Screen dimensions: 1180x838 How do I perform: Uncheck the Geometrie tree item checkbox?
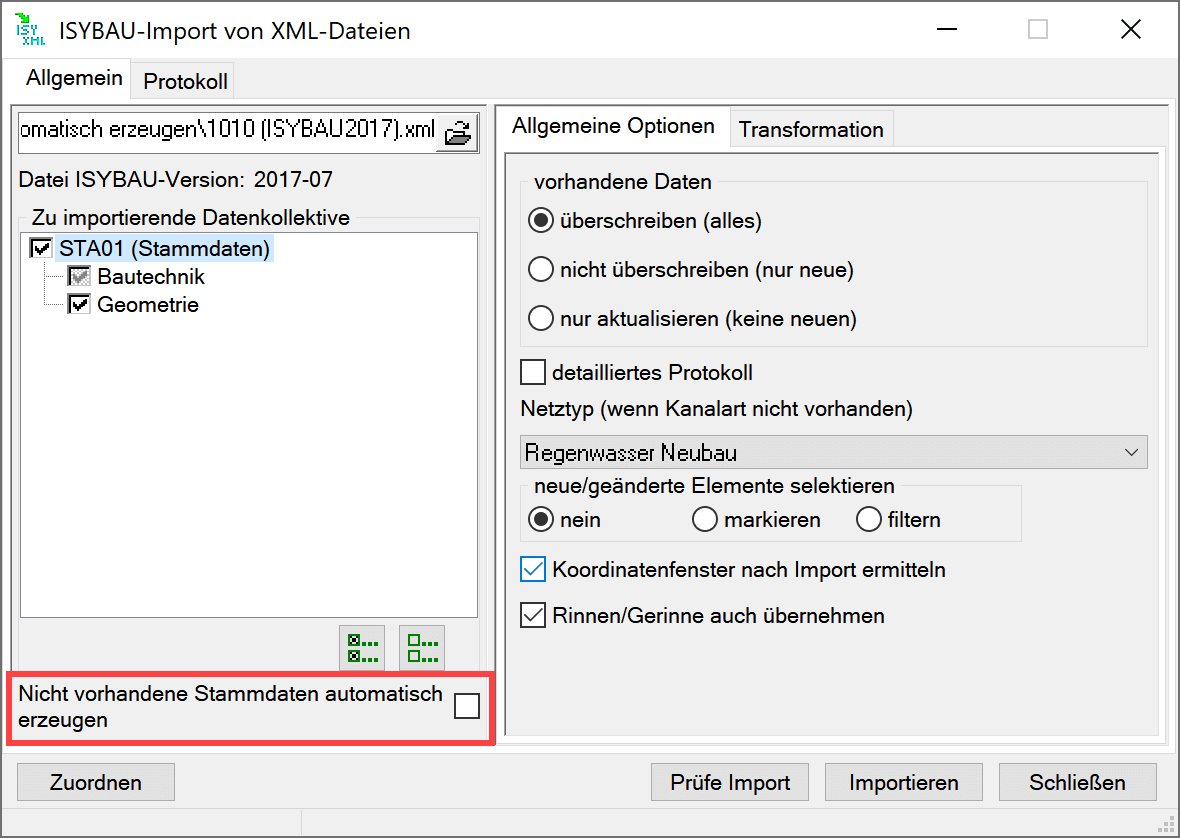tap(79, 305)
